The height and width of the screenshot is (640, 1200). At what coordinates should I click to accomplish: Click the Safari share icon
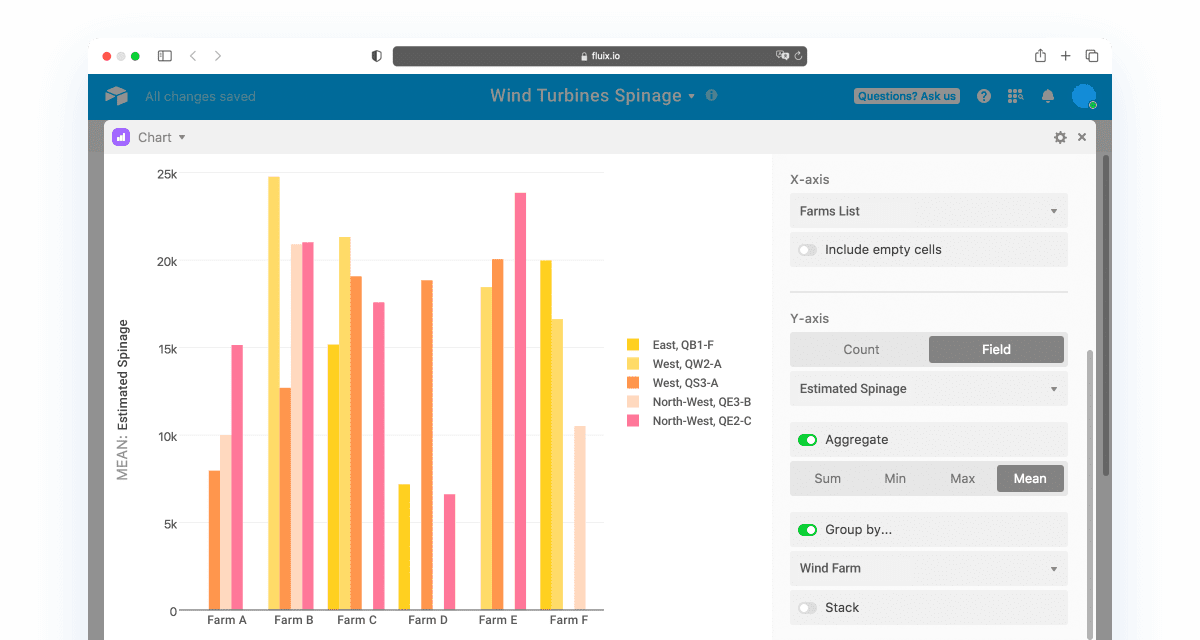pyautogui.click(x=1040, y=56)
